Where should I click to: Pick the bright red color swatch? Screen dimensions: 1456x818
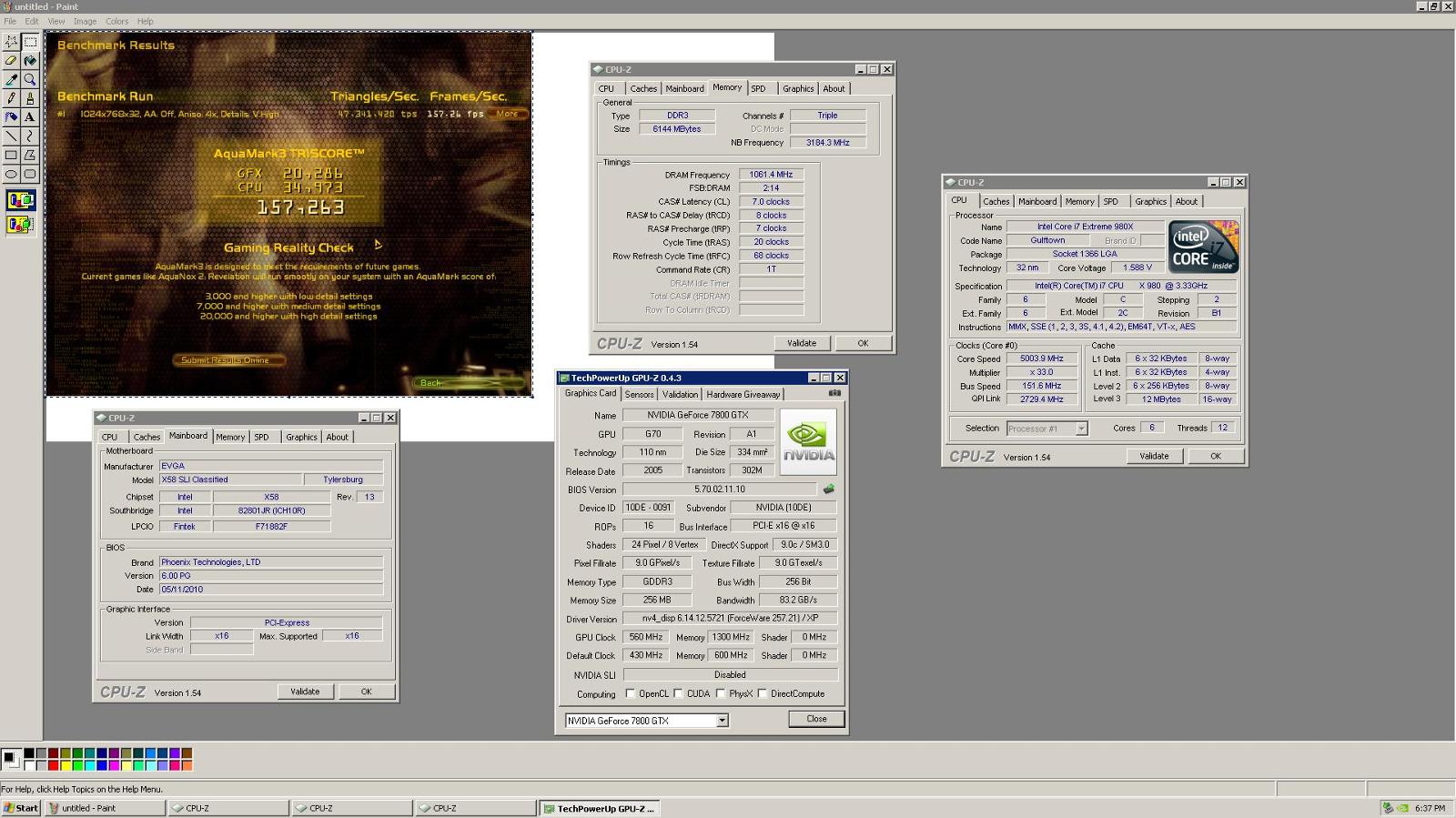click(53, 765)
